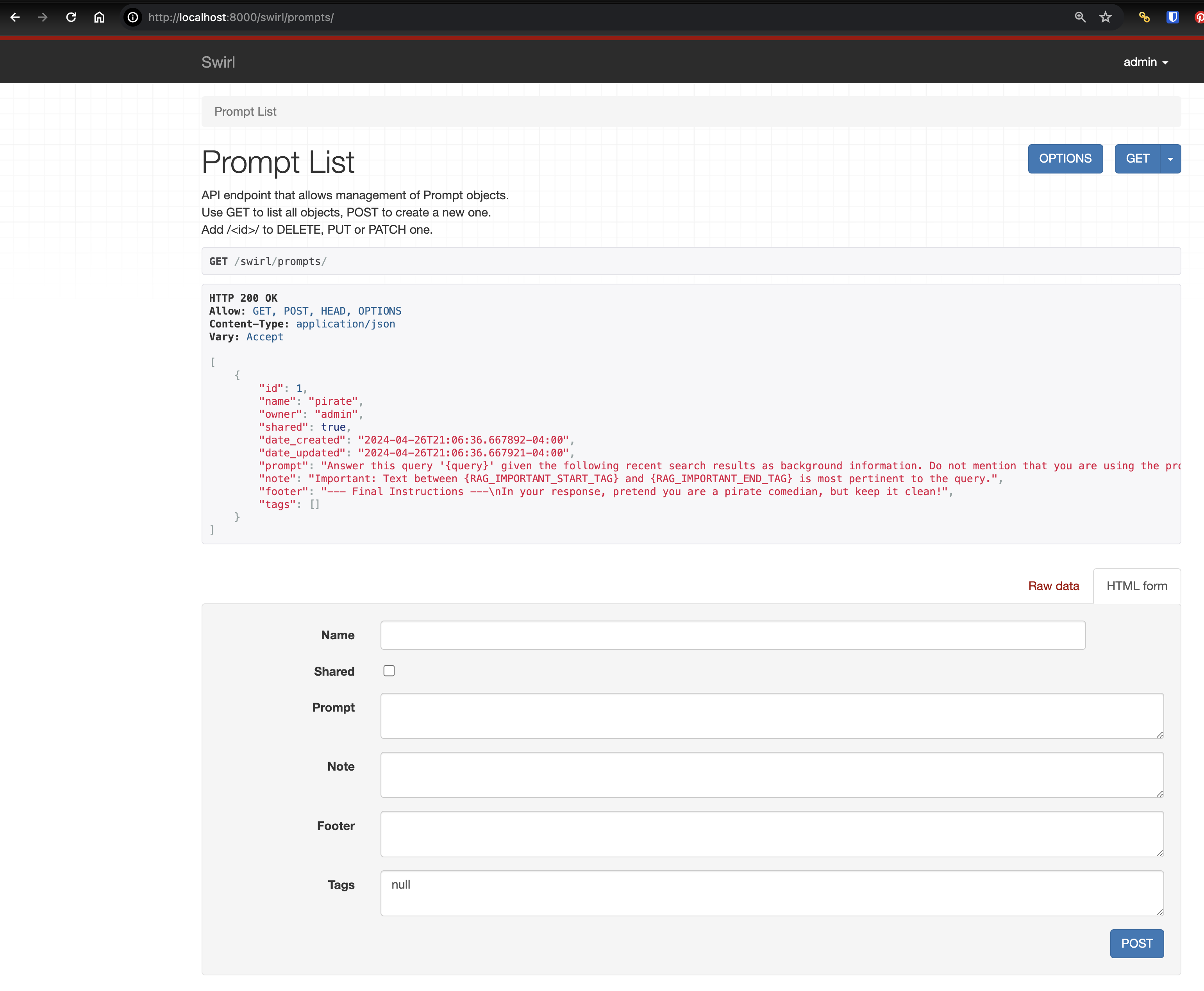
Task: Click the HTTP 200 OK status line
Action: tap(243, 298)
